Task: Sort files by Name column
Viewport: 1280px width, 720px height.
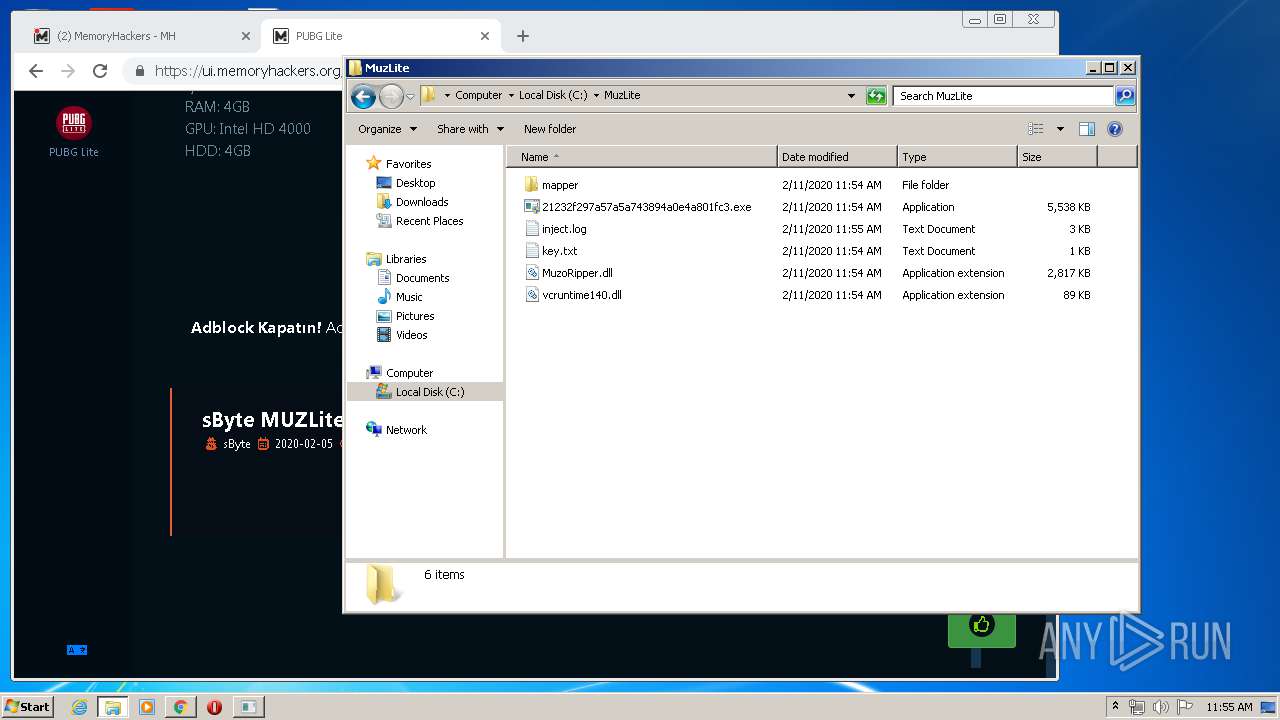Action: [641, 157]
